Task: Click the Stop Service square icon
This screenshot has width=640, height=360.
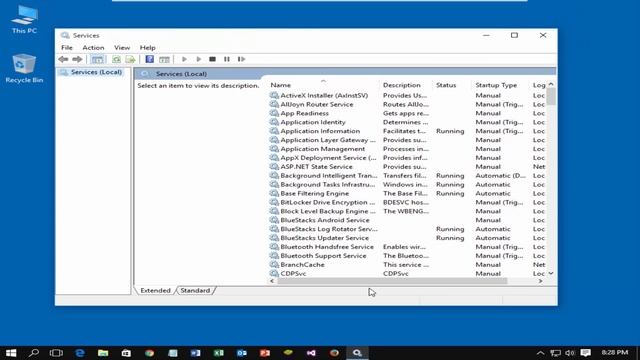Action: pyautogui.click(x=212, y=59)
